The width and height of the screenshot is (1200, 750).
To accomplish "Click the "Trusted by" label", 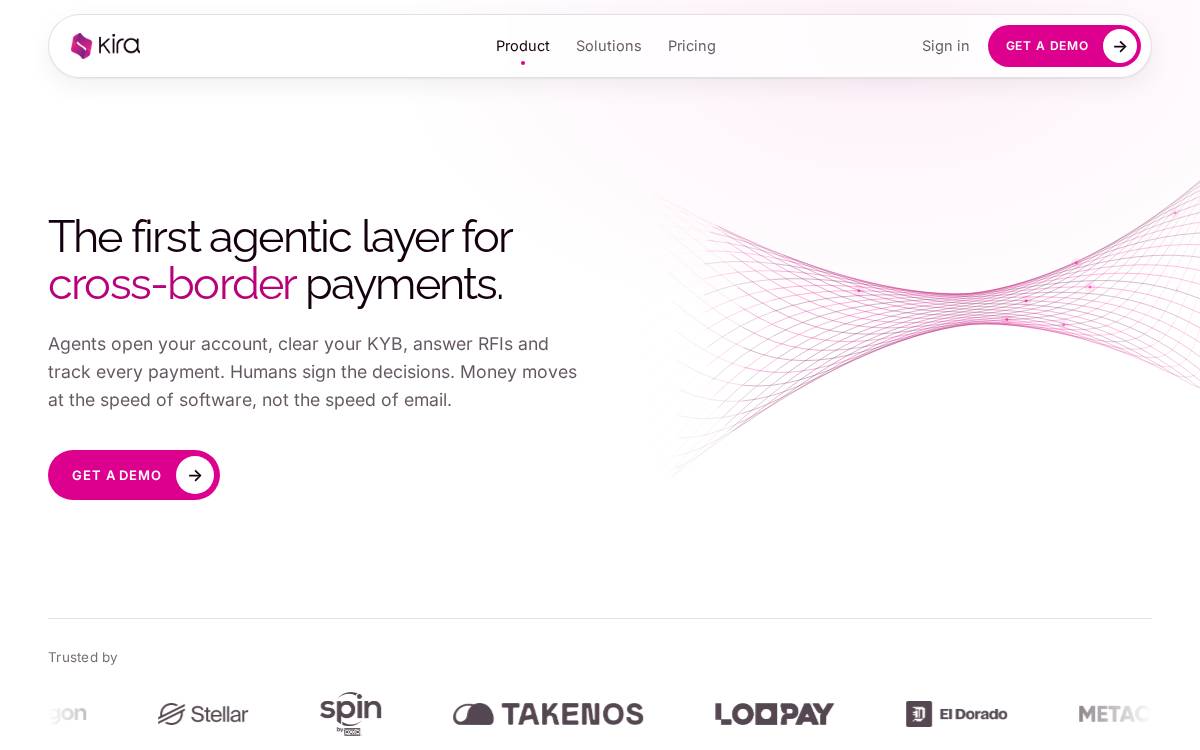I will click(x=83, y=657).
